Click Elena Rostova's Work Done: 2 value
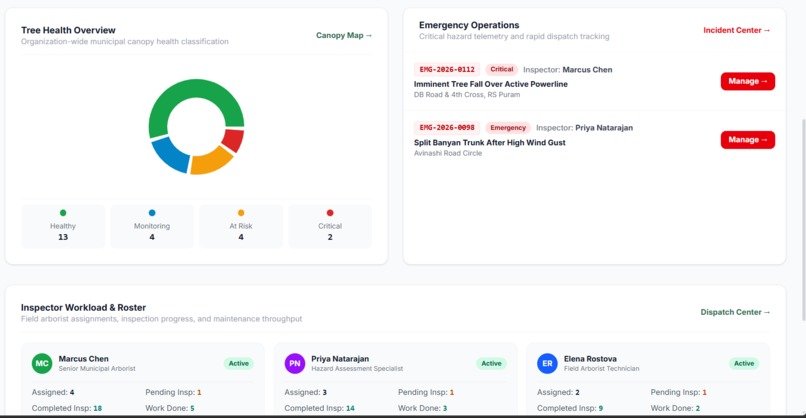The width and height of the screenshot is (806, 418). (x=698, y=408)
